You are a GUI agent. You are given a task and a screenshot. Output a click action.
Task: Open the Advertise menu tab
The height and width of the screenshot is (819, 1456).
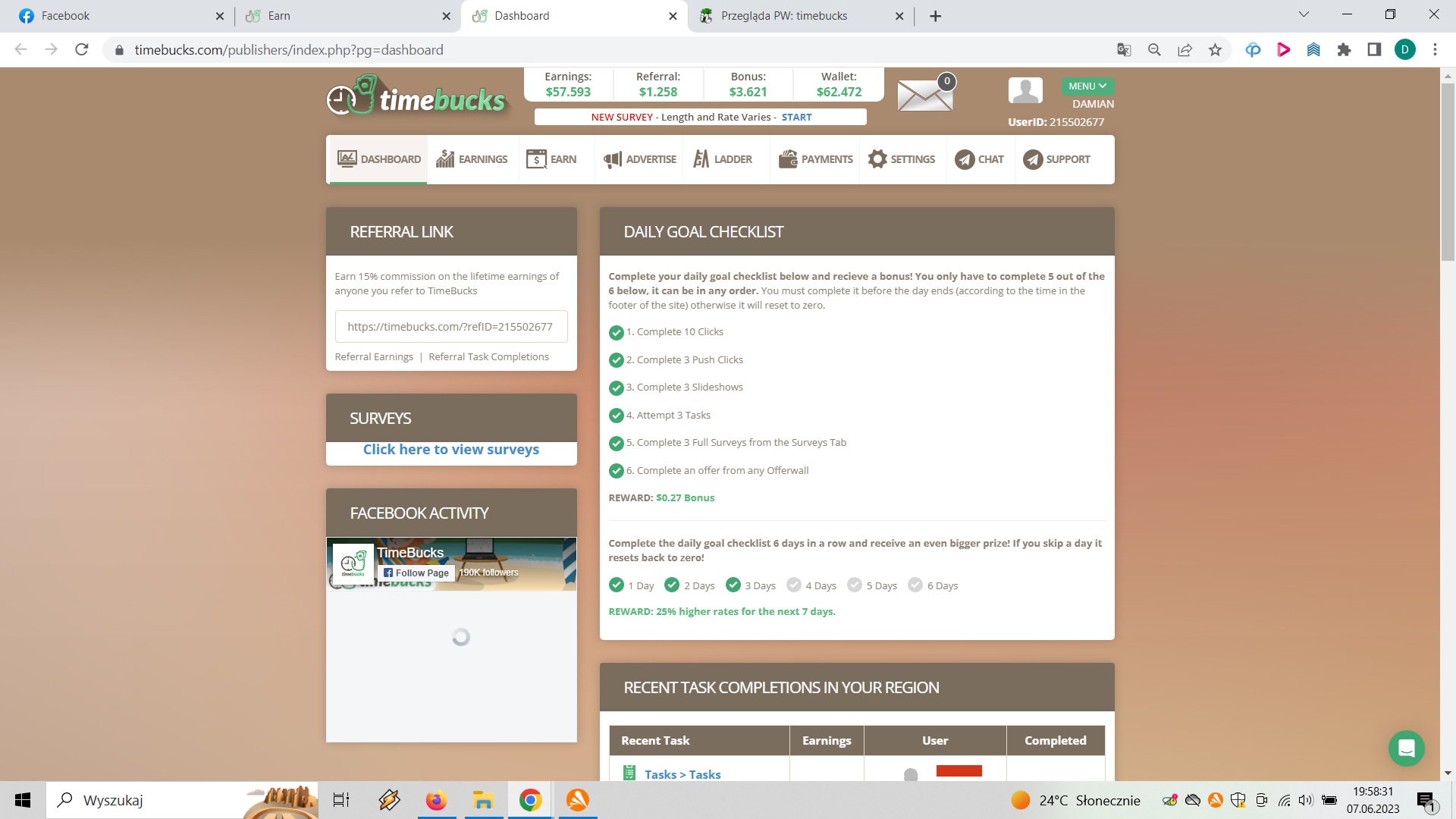coord(639,159)
